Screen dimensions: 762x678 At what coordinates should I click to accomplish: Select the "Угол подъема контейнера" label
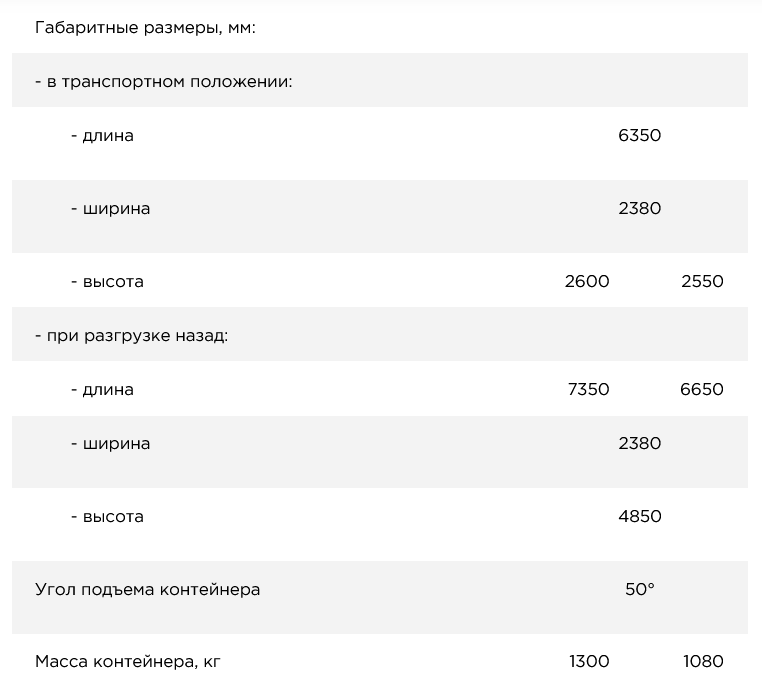(x=147, y=589)
